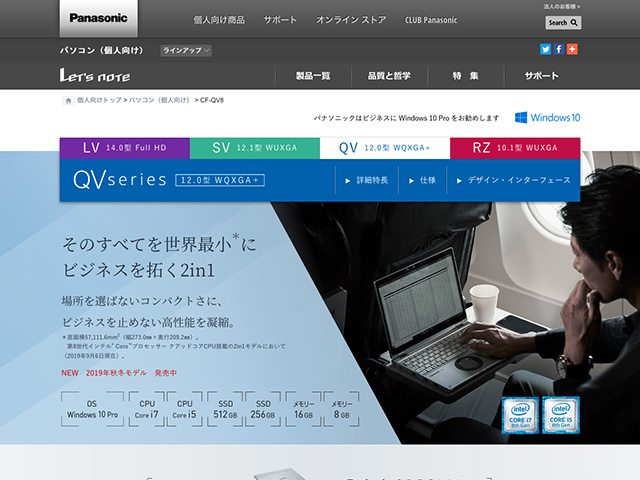Click the Intel Core i5 badge
This screenshot has width=640, height=480.
pos(561,415)
